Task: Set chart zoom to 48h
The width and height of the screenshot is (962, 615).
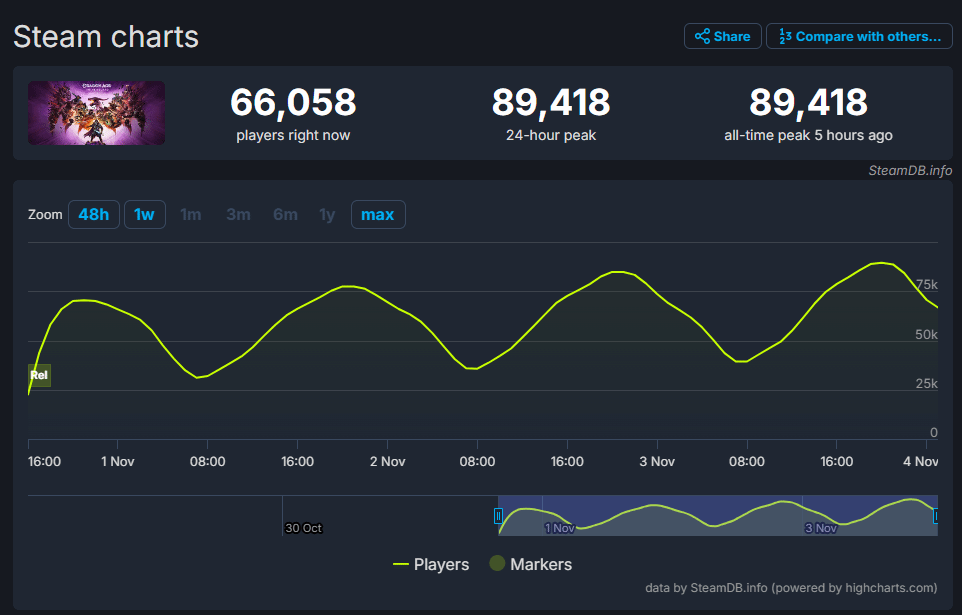Action: 93,214
